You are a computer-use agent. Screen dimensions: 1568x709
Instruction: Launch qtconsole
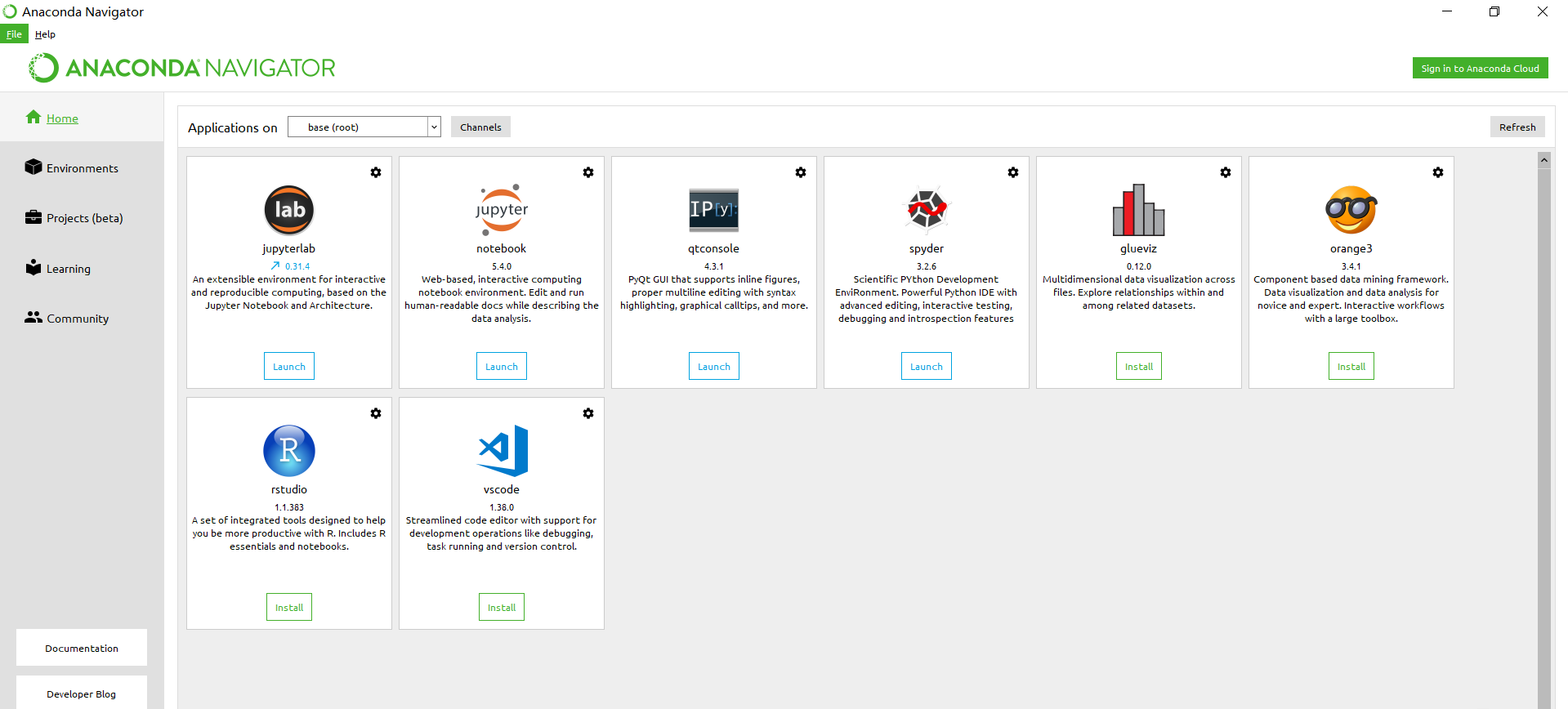point(714,367)
